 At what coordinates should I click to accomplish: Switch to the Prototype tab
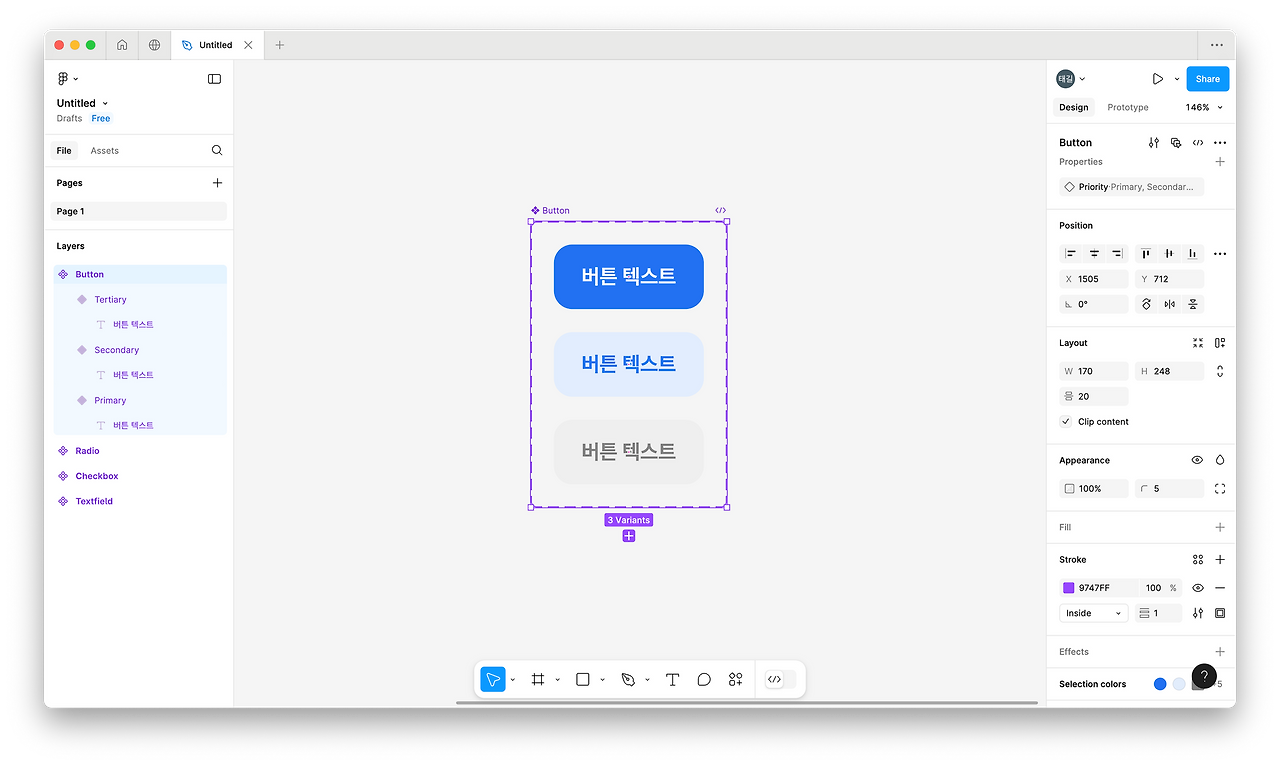(1128, 107)
